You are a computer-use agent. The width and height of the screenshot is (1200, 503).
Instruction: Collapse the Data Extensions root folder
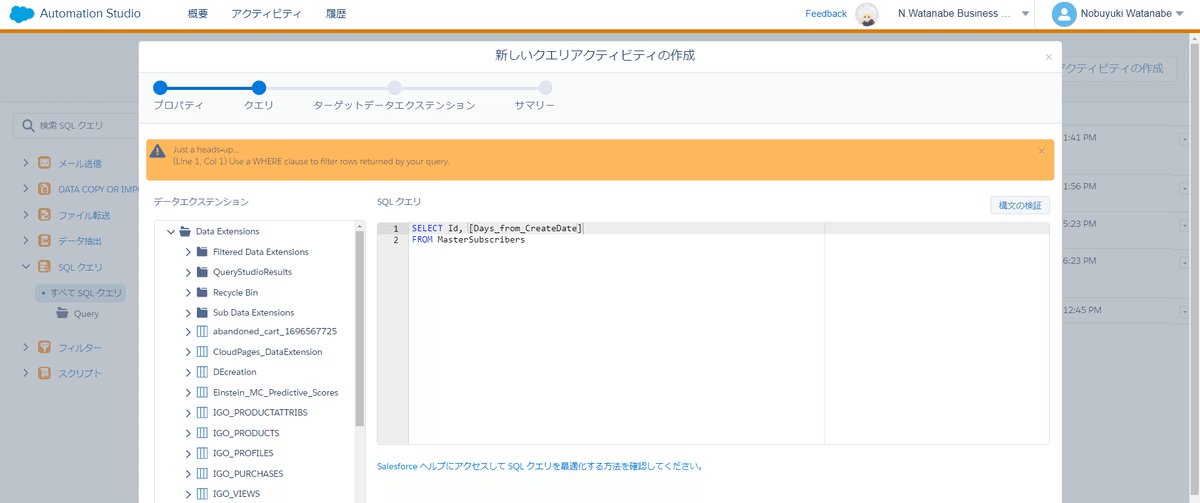tap(171, 231)
